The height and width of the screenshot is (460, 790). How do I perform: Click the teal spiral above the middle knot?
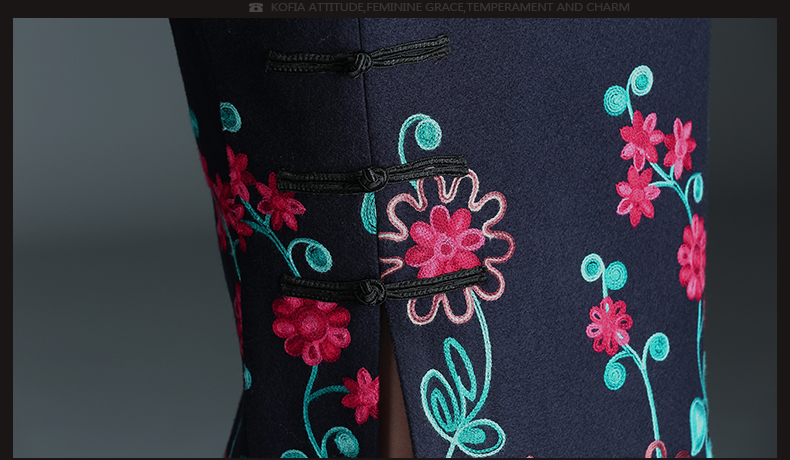tap(424, 133)
